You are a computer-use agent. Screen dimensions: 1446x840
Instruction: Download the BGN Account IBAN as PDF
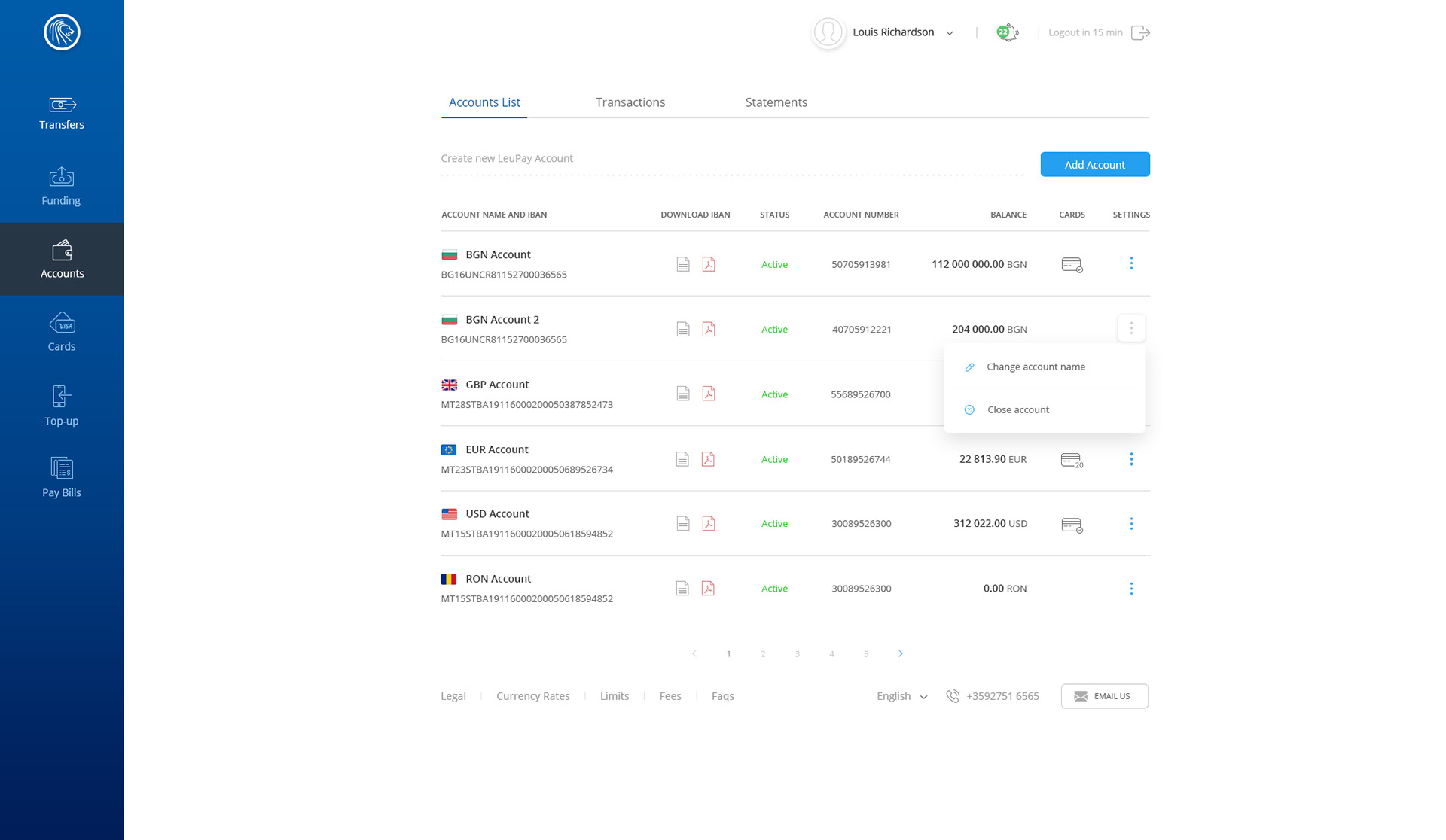(709, 264)
